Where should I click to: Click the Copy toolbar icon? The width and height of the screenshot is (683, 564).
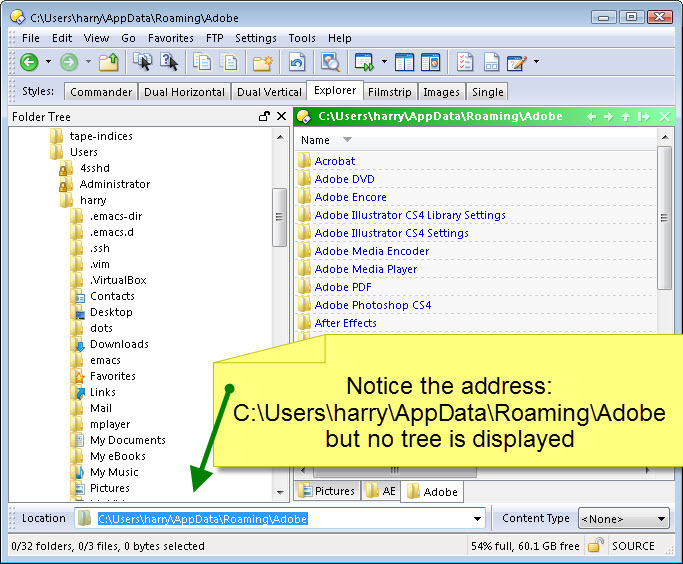202,62
